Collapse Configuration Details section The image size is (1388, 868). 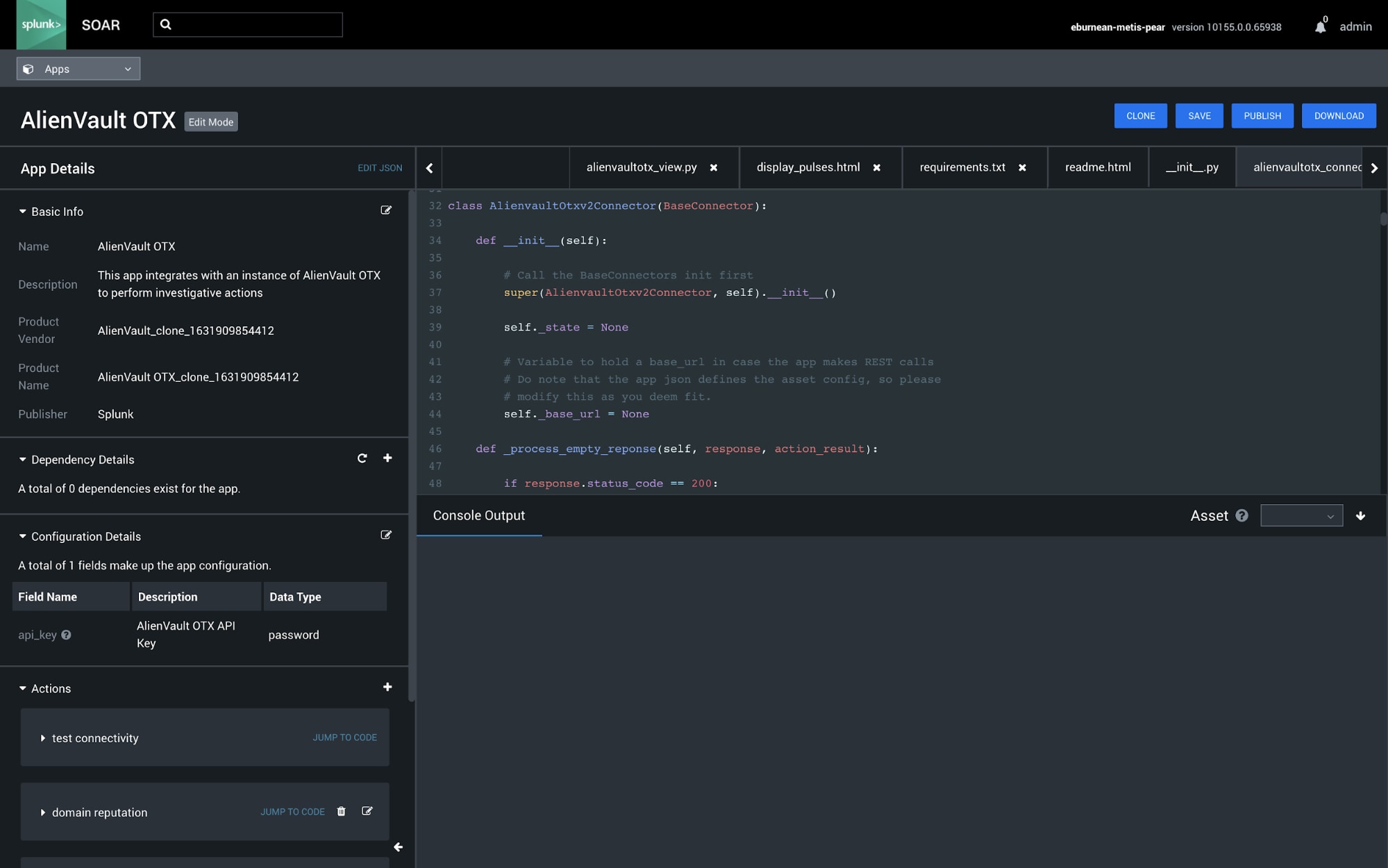click(x=22, y=536)
